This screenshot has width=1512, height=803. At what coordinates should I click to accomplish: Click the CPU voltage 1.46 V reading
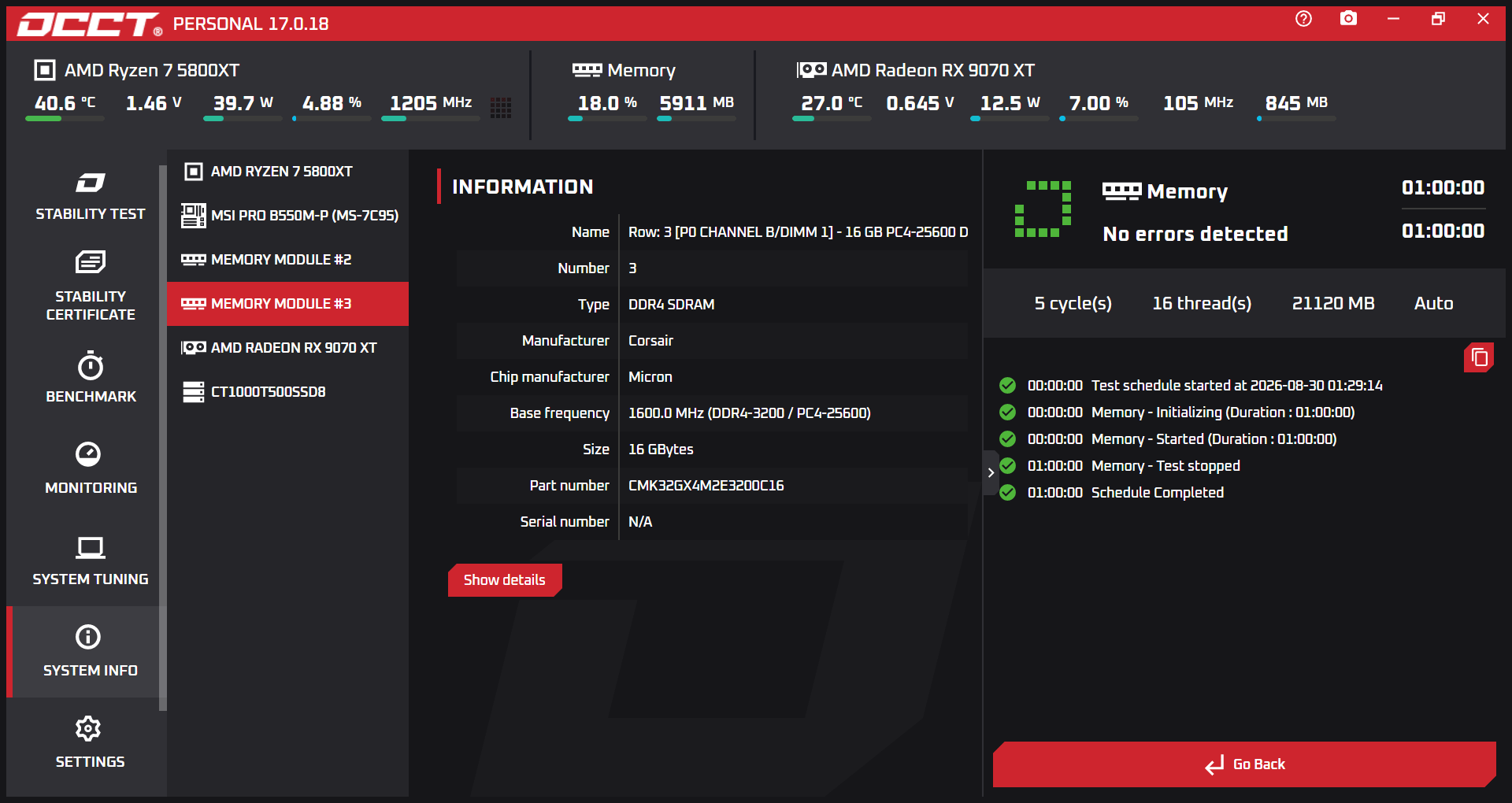pyautogui.click(x=154, y=103)
